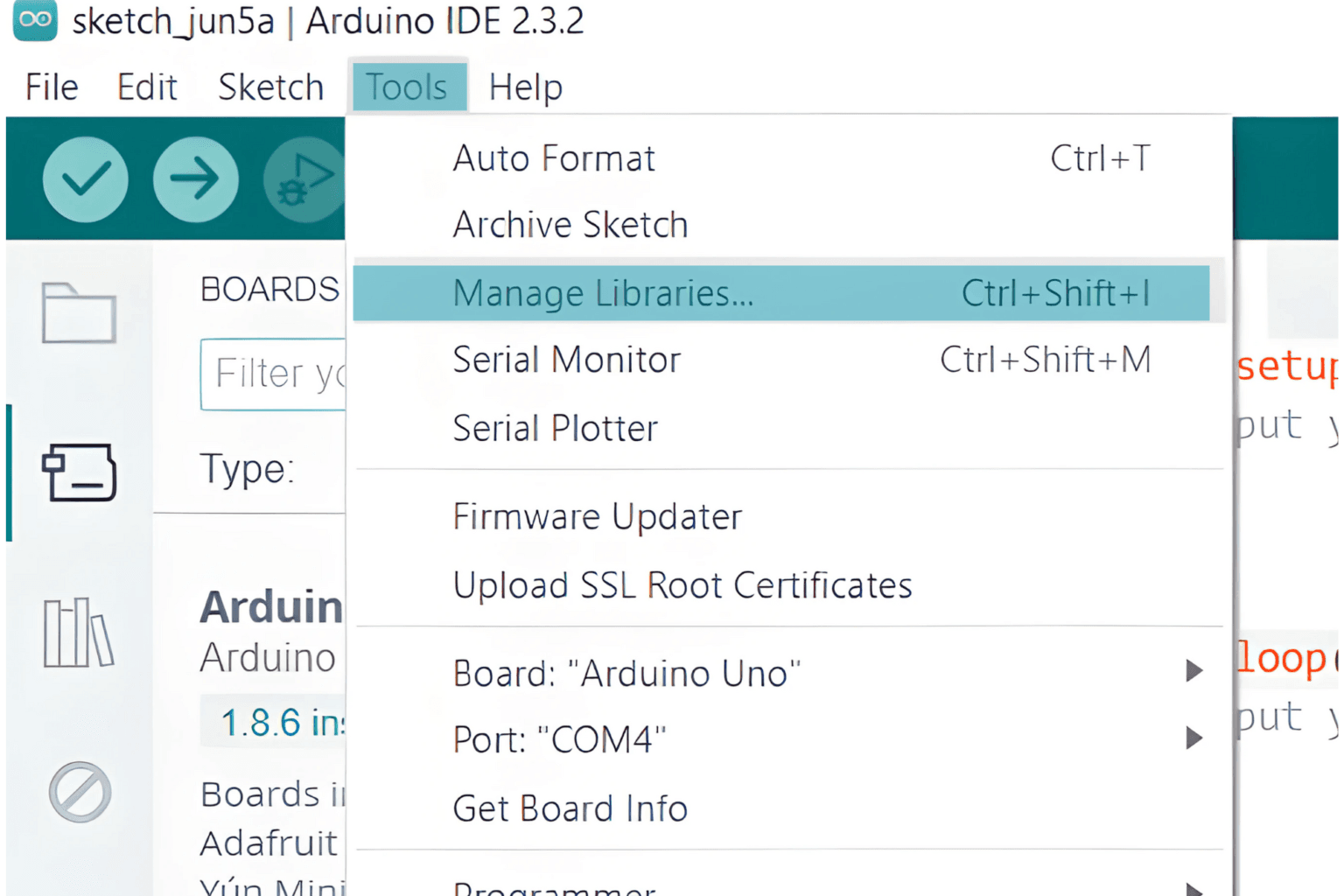Viewport: 1344px width, 896px height.
Task: Click the Verify checkmark button
Action: [86, 179]
